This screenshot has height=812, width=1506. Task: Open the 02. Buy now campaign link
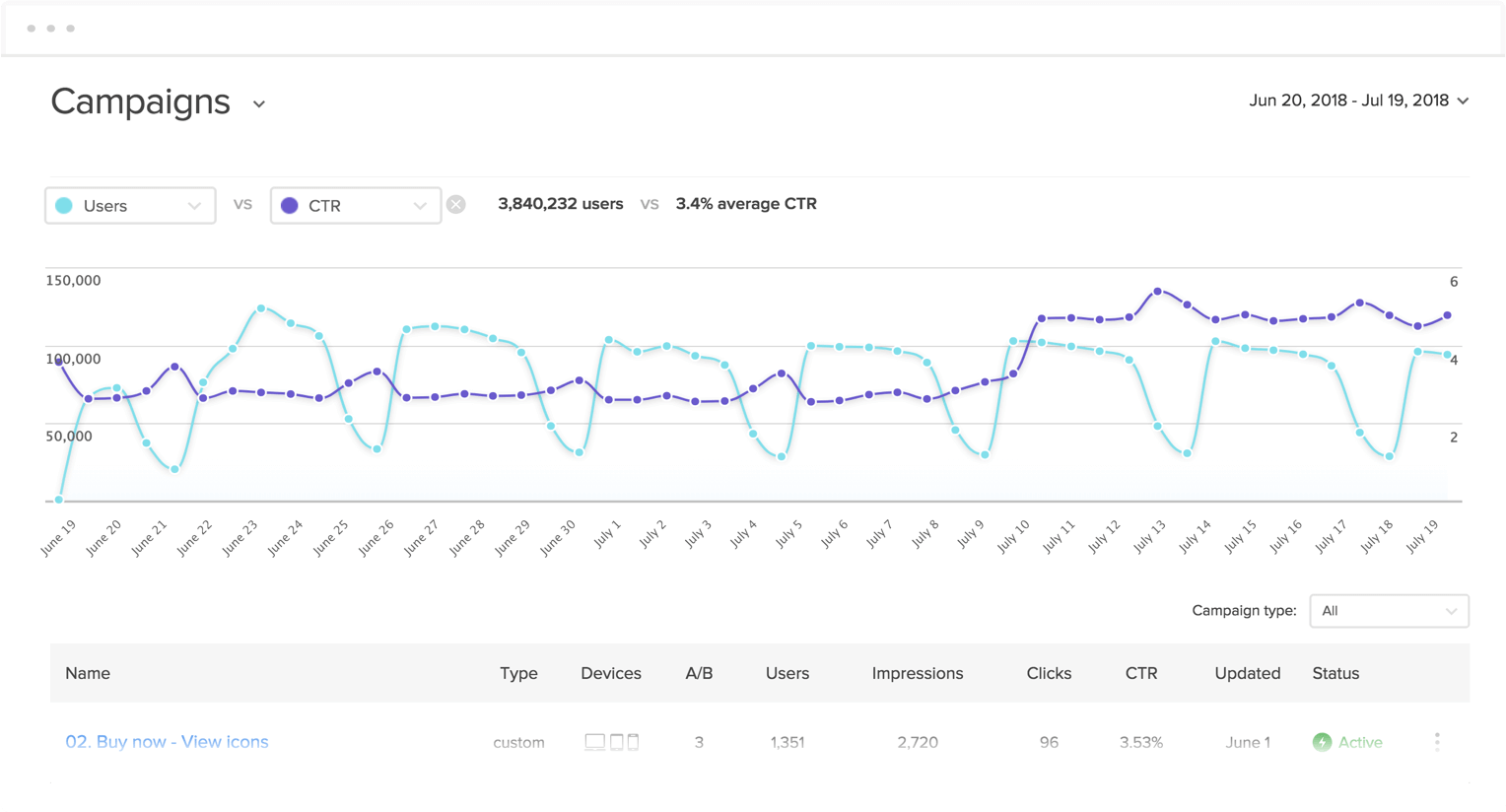point(167,742)
